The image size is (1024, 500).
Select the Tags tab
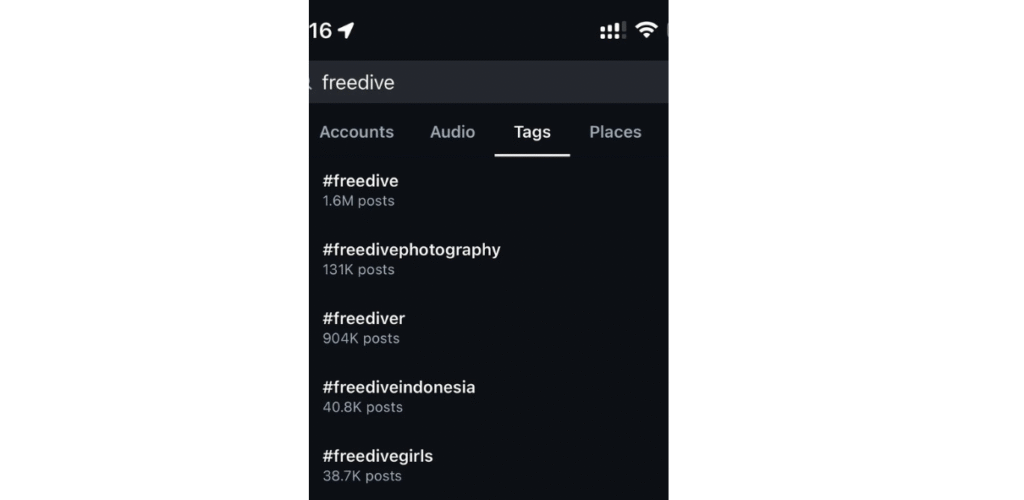[x=532, y=132]
